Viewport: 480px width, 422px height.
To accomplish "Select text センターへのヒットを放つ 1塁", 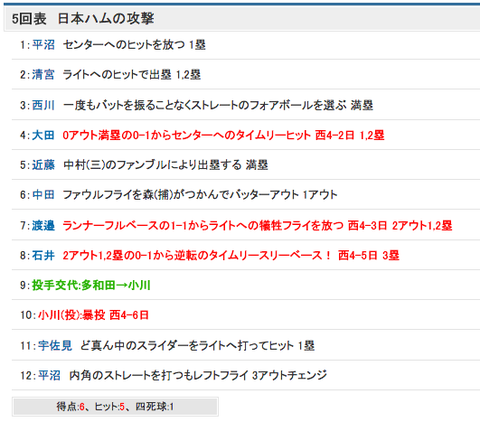I will [134, 45].
